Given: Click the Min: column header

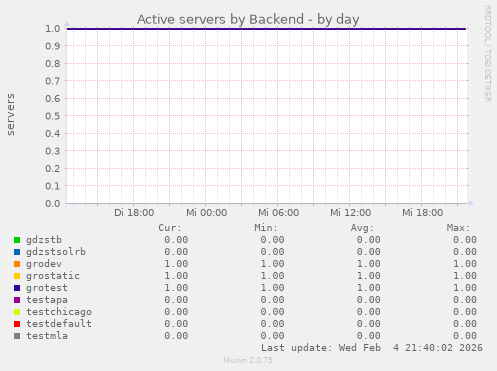Looking at the screenshot, I should [x=266, y=228].
